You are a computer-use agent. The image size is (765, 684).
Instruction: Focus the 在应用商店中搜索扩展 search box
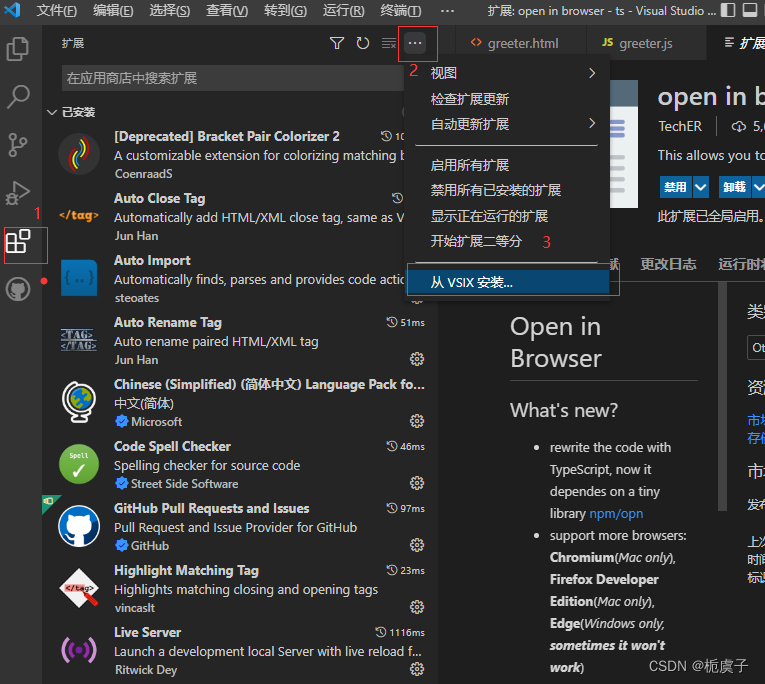pyautogui.click(x=233, y=78)
